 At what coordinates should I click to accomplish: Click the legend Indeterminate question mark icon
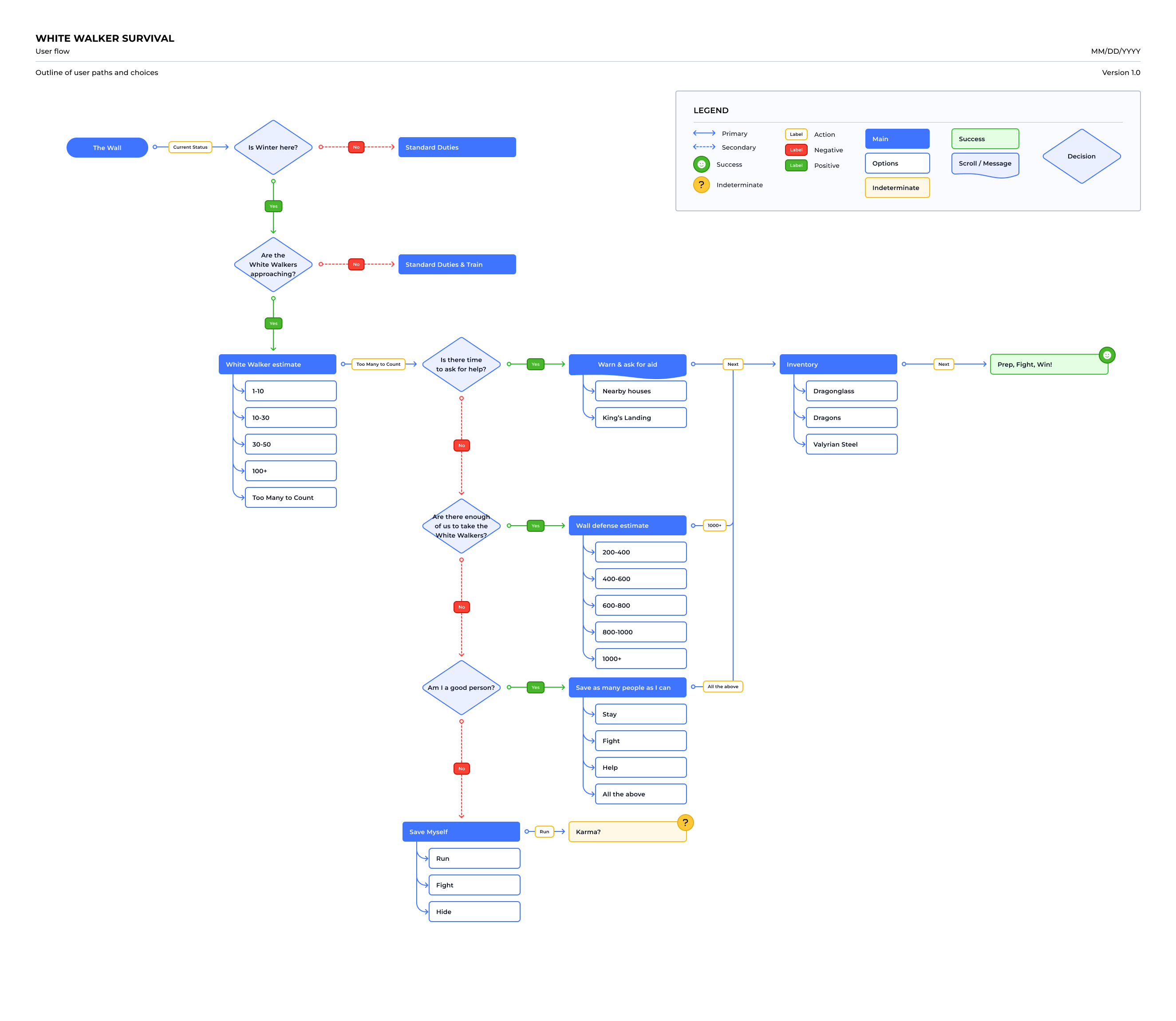pyautogui.click(x=701, y=185)
